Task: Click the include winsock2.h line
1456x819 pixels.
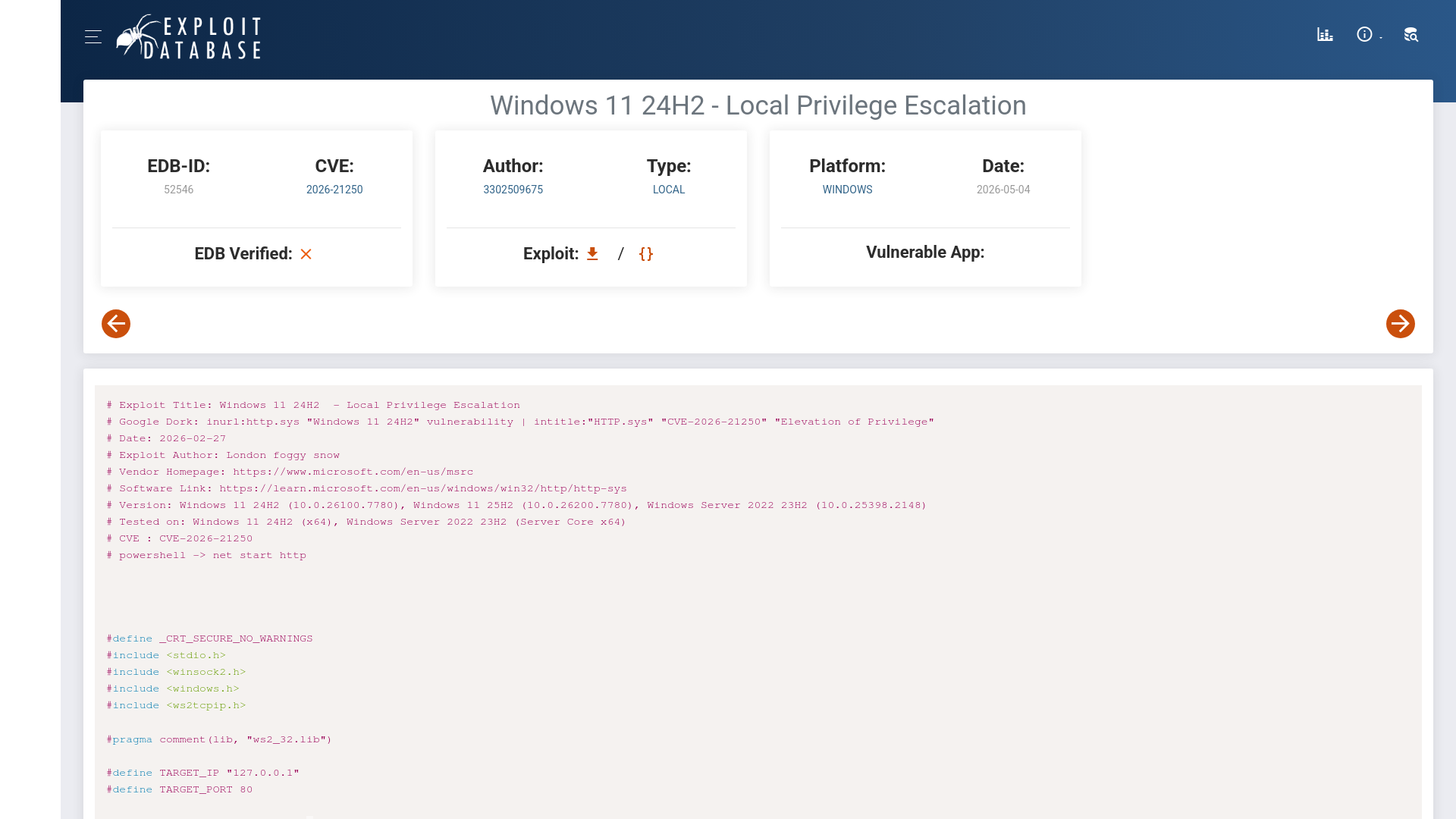Action: click(176, 672)
